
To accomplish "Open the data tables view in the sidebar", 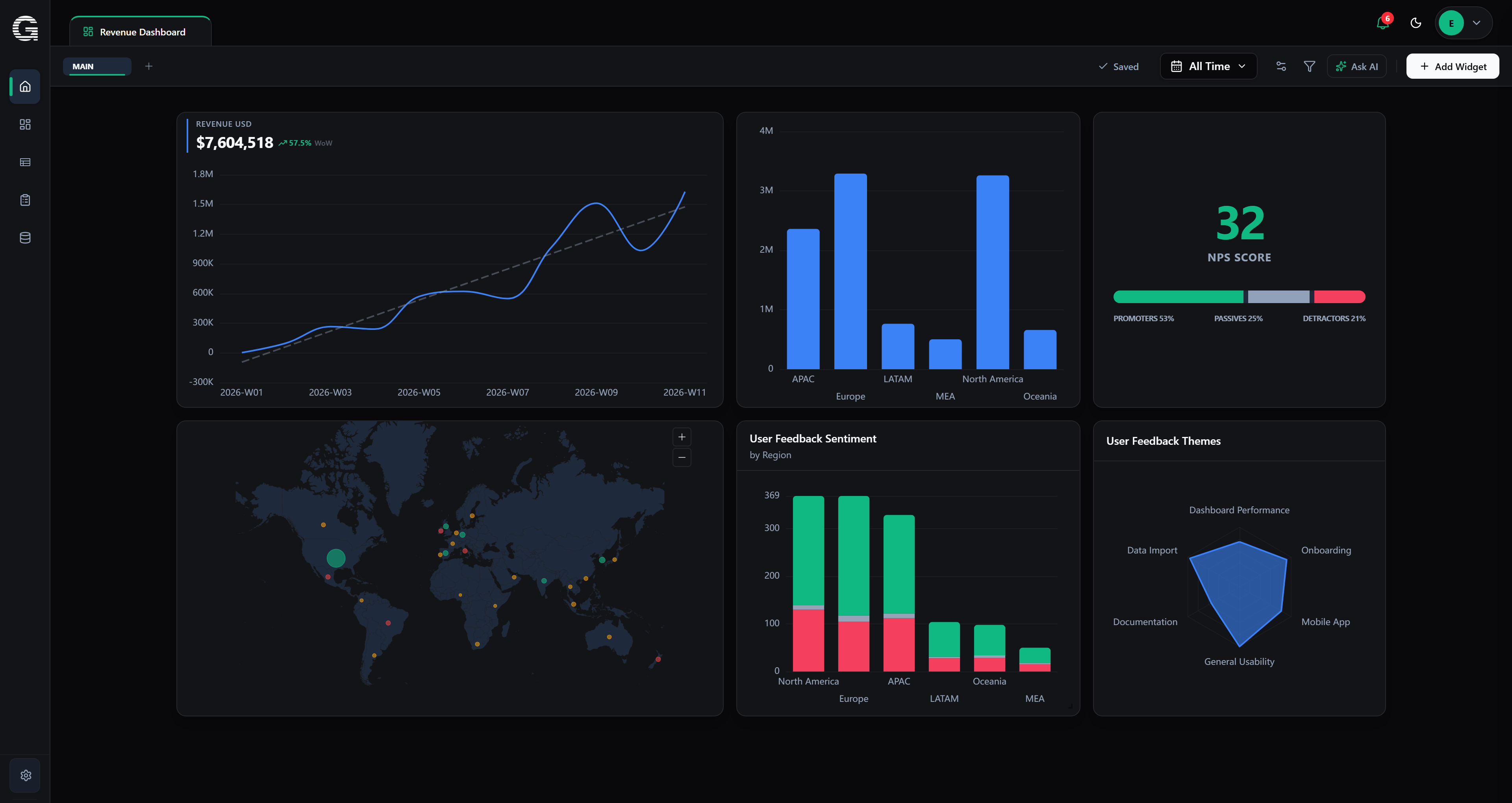I will (25, 162).
